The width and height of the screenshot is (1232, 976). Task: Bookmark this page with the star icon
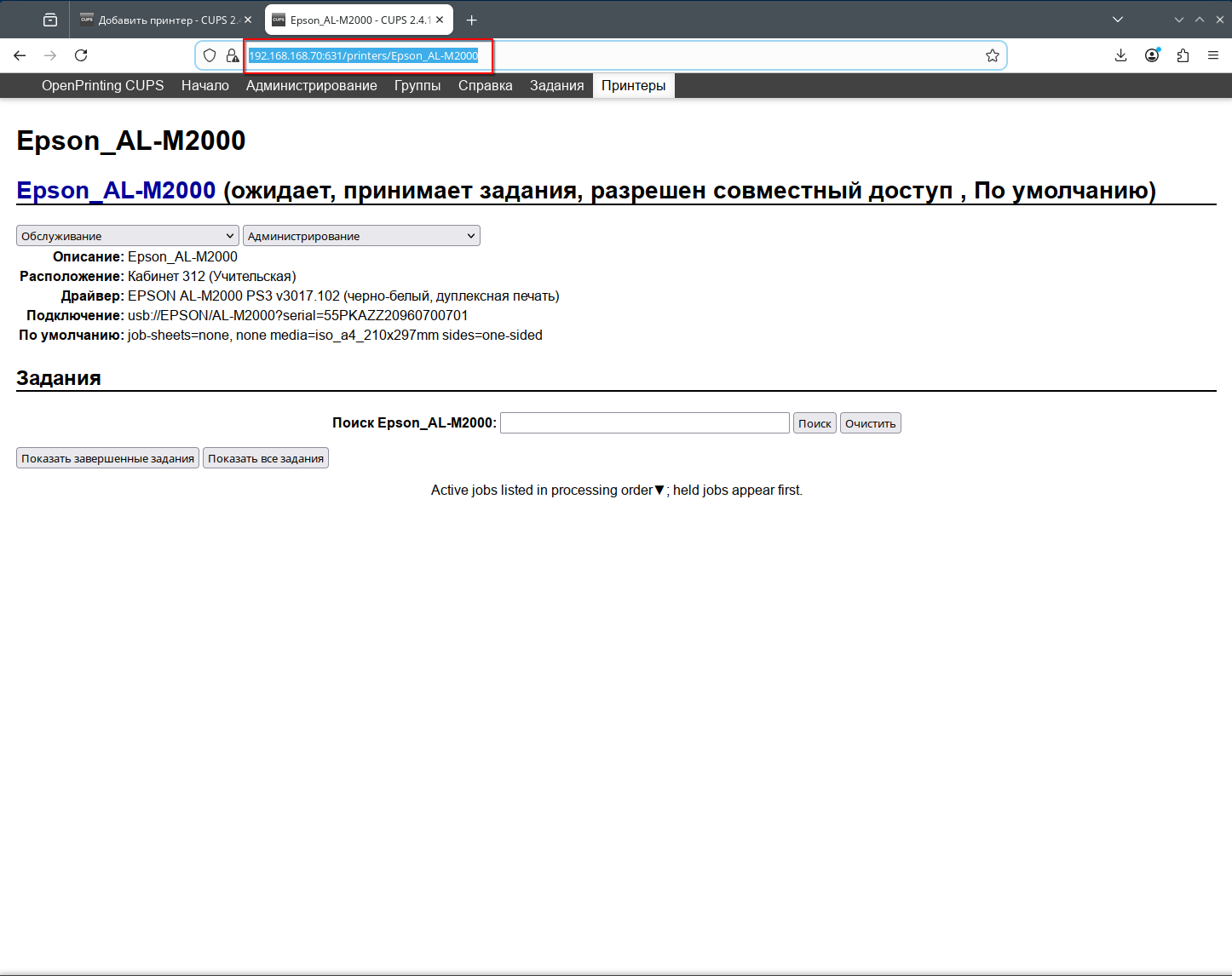(992, 55)
